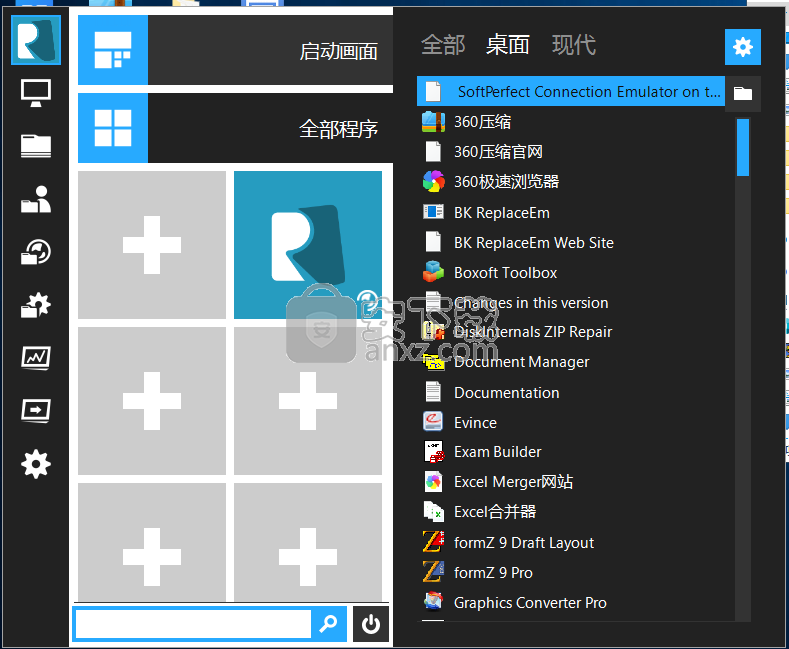This screenshot has width=789, height=649.
Task: Open the folder with gear sidebar icon
Action: point(36,305)
